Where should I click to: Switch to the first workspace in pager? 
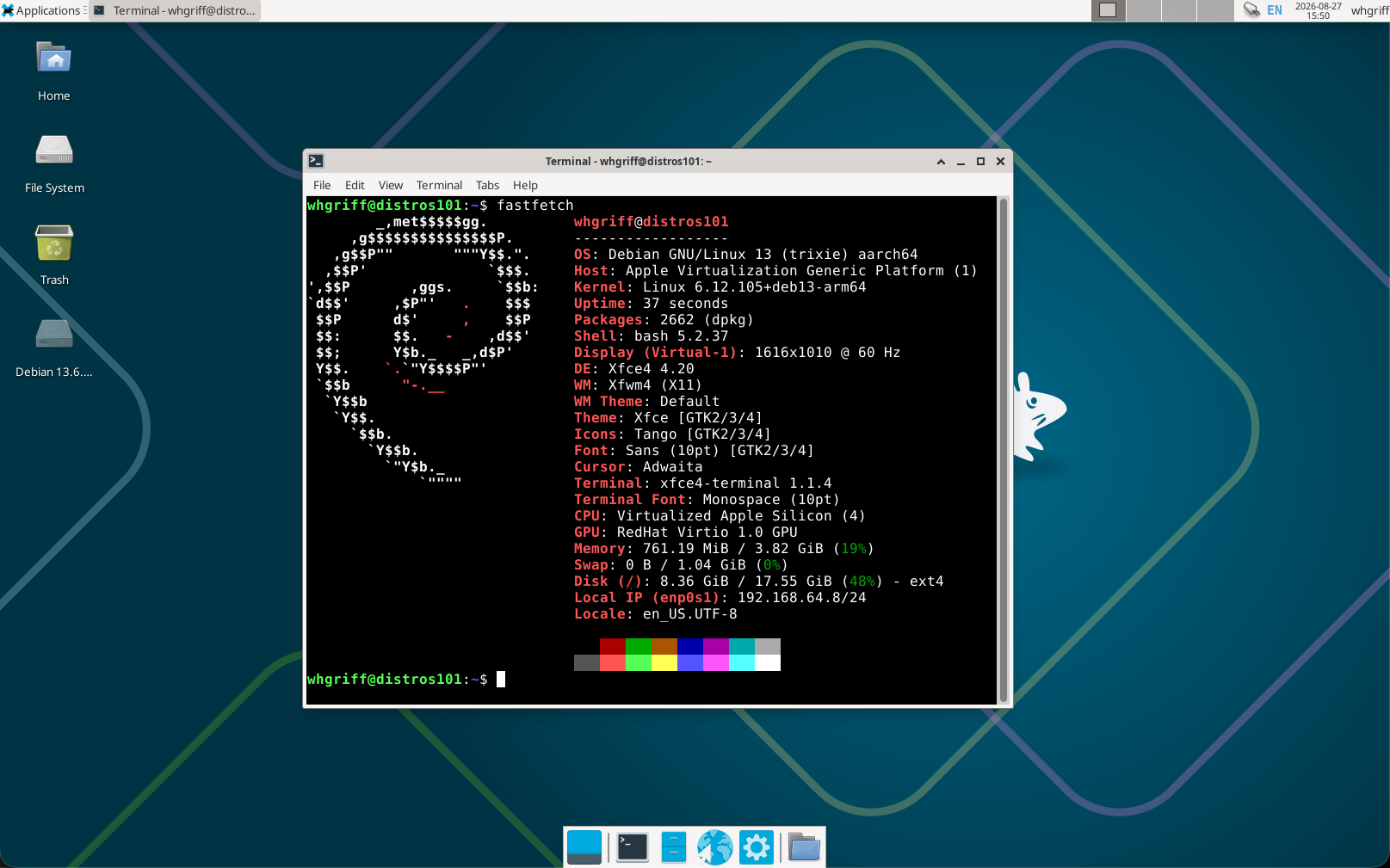[x=1108, y=10]
